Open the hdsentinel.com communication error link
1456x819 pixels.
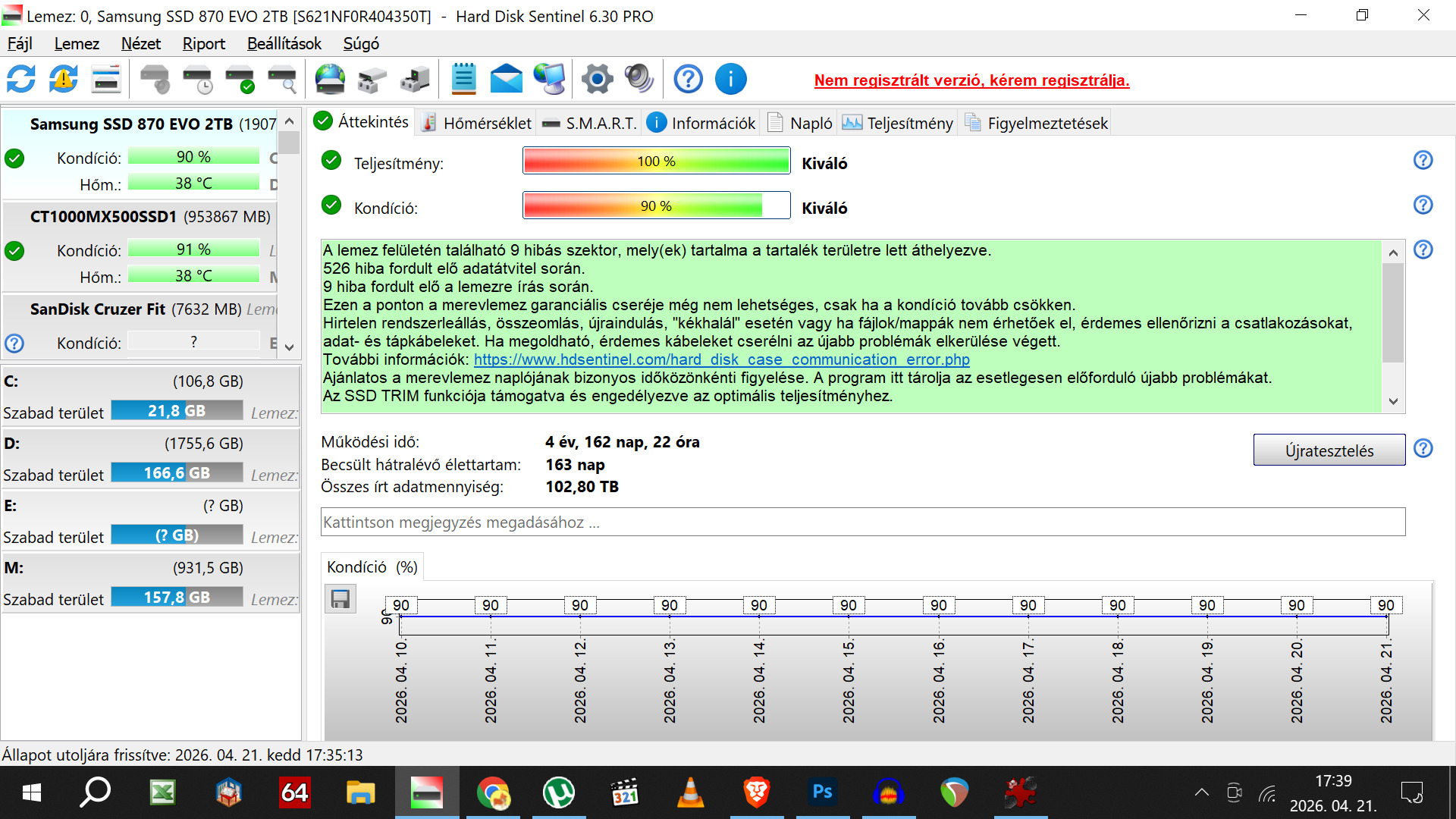[x=721, y=359]
